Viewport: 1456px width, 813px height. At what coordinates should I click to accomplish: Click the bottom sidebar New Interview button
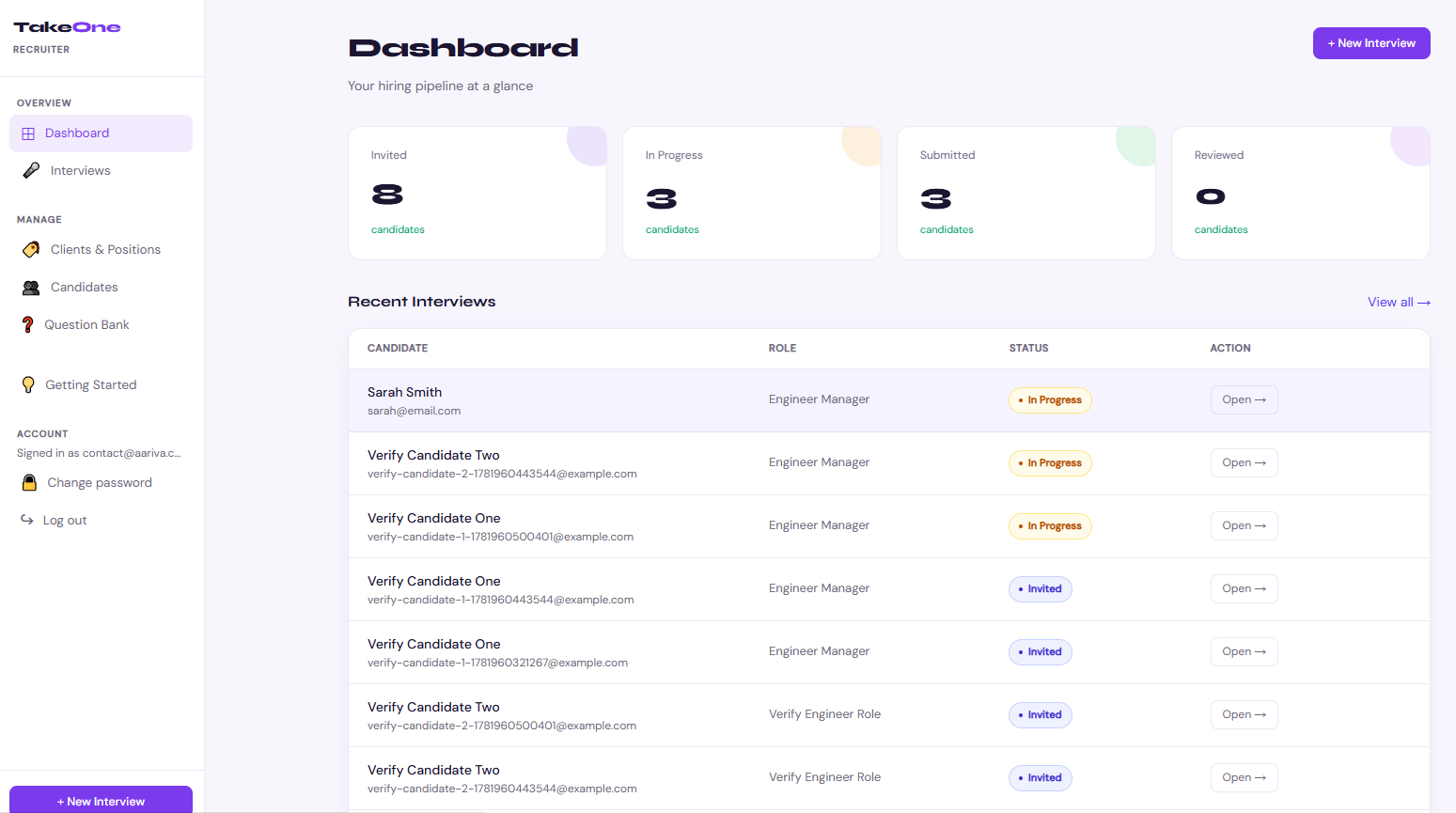[x=101, y=801]
